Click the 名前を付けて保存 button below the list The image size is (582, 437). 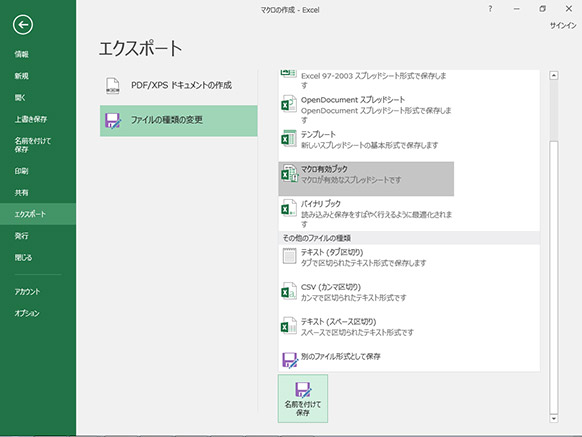tap(303, 398)
